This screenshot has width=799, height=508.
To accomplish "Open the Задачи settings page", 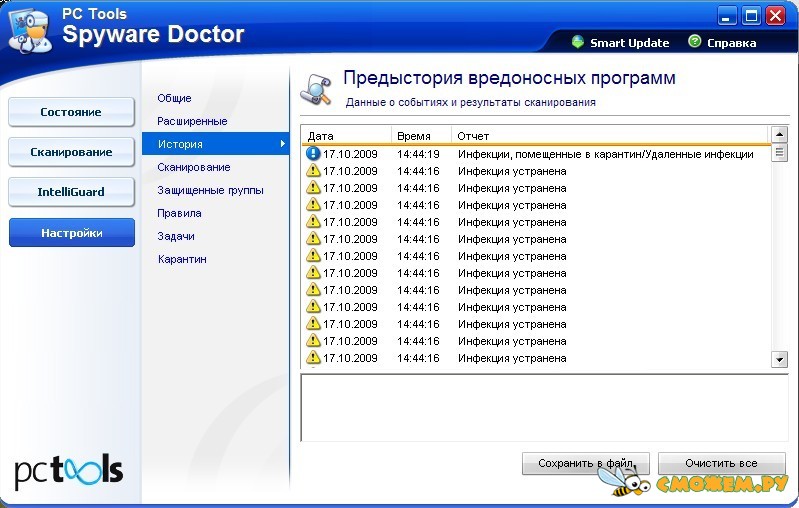I will tap(176, 236).
